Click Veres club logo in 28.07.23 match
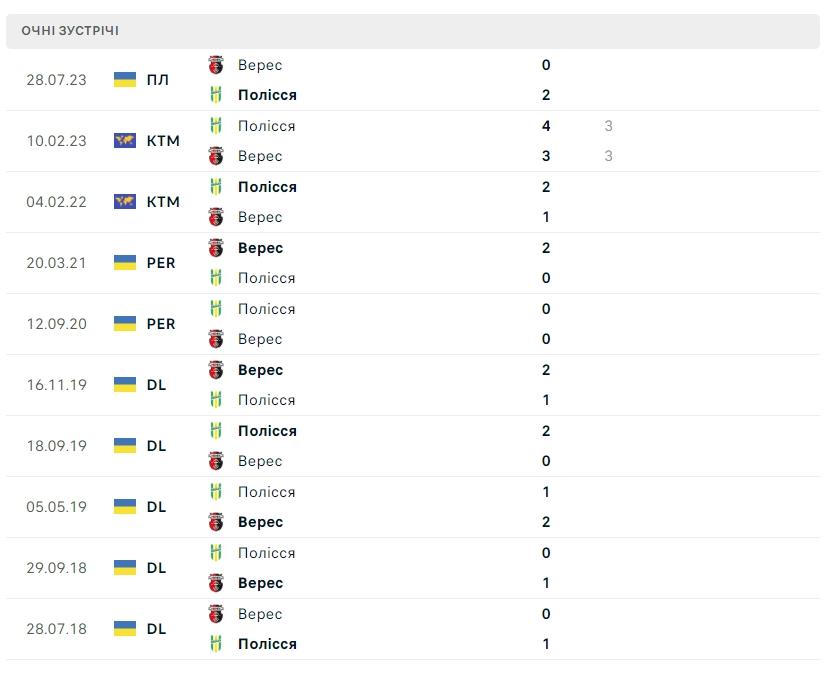The width and height of the screenshot is (825, 674). (x=216, y=65)
